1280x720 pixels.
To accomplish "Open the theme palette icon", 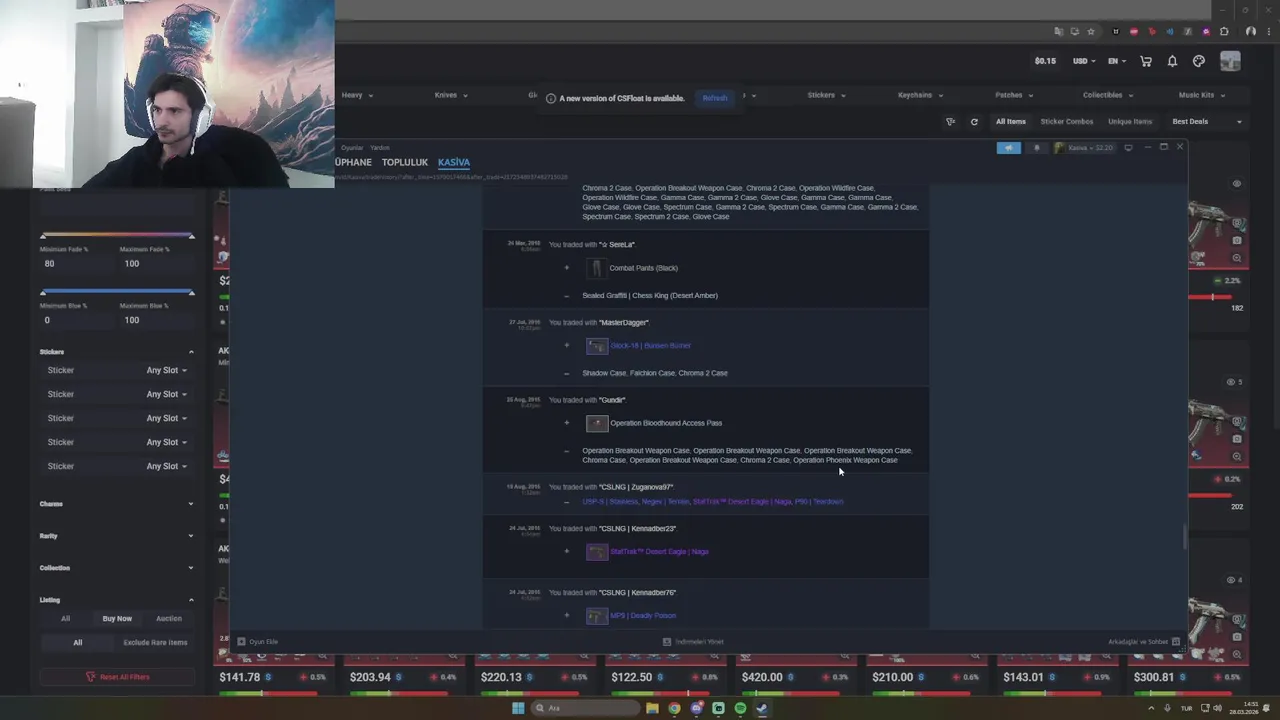I will pyautogui.click(x=1199, y=61).
